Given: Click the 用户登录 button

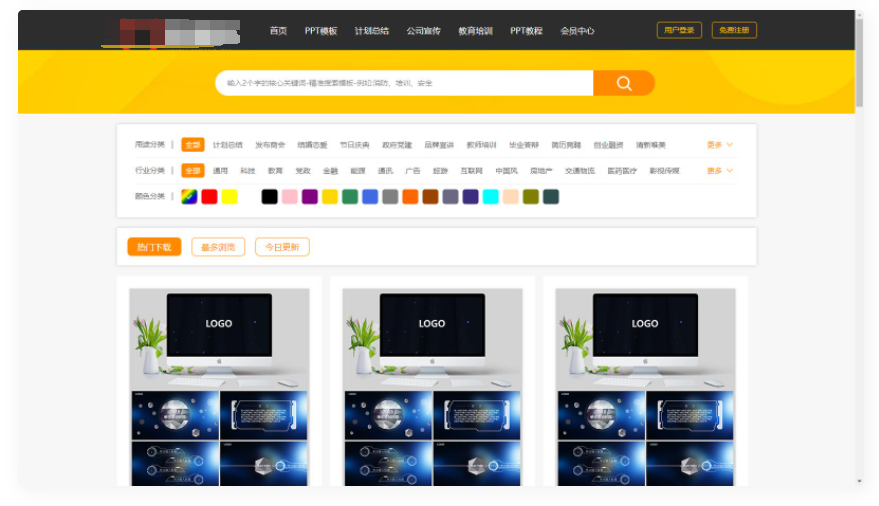Looking at the screenshot, I should (679, 31).
